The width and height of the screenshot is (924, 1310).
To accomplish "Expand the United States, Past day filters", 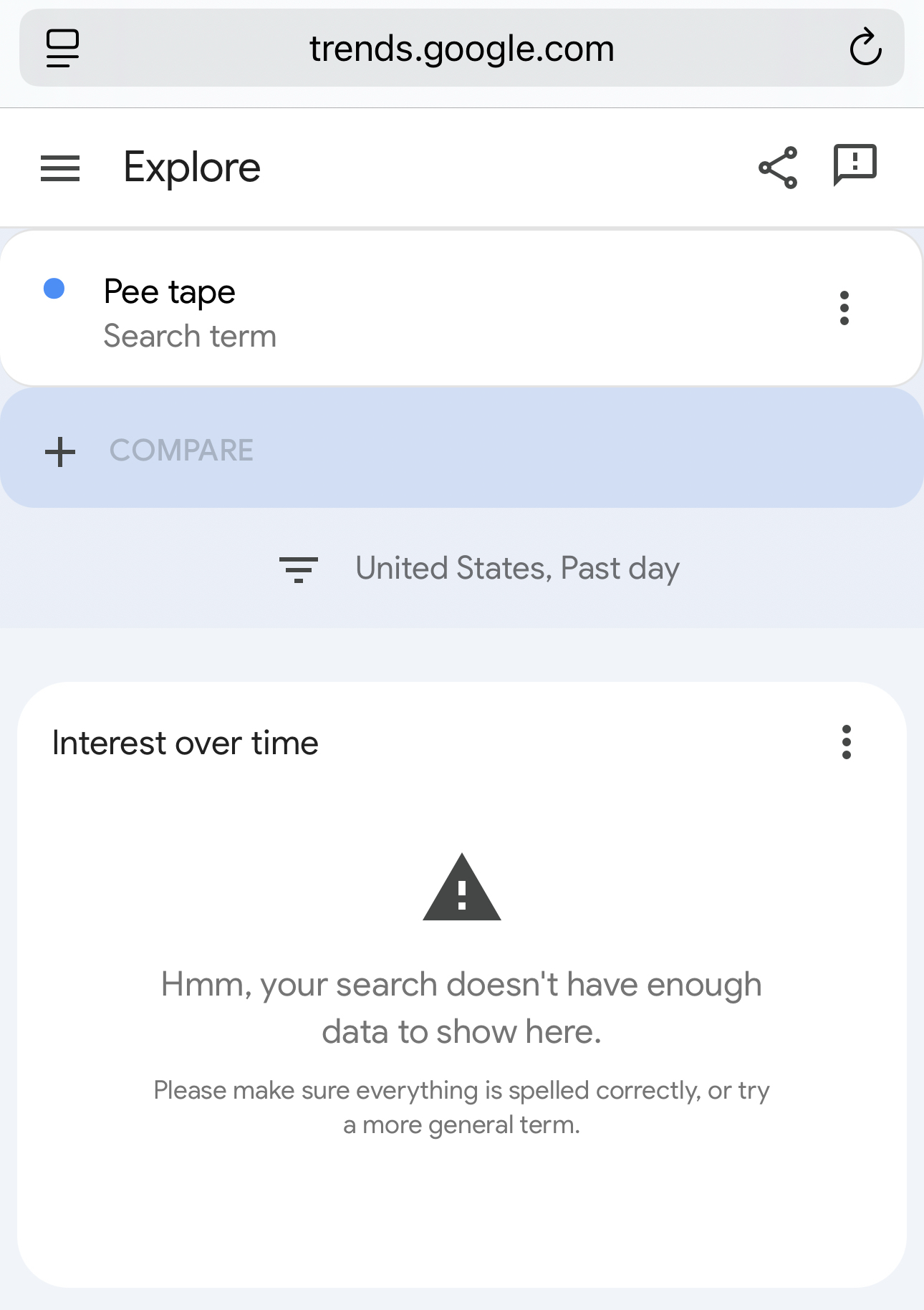I will (x=517, y=569).
